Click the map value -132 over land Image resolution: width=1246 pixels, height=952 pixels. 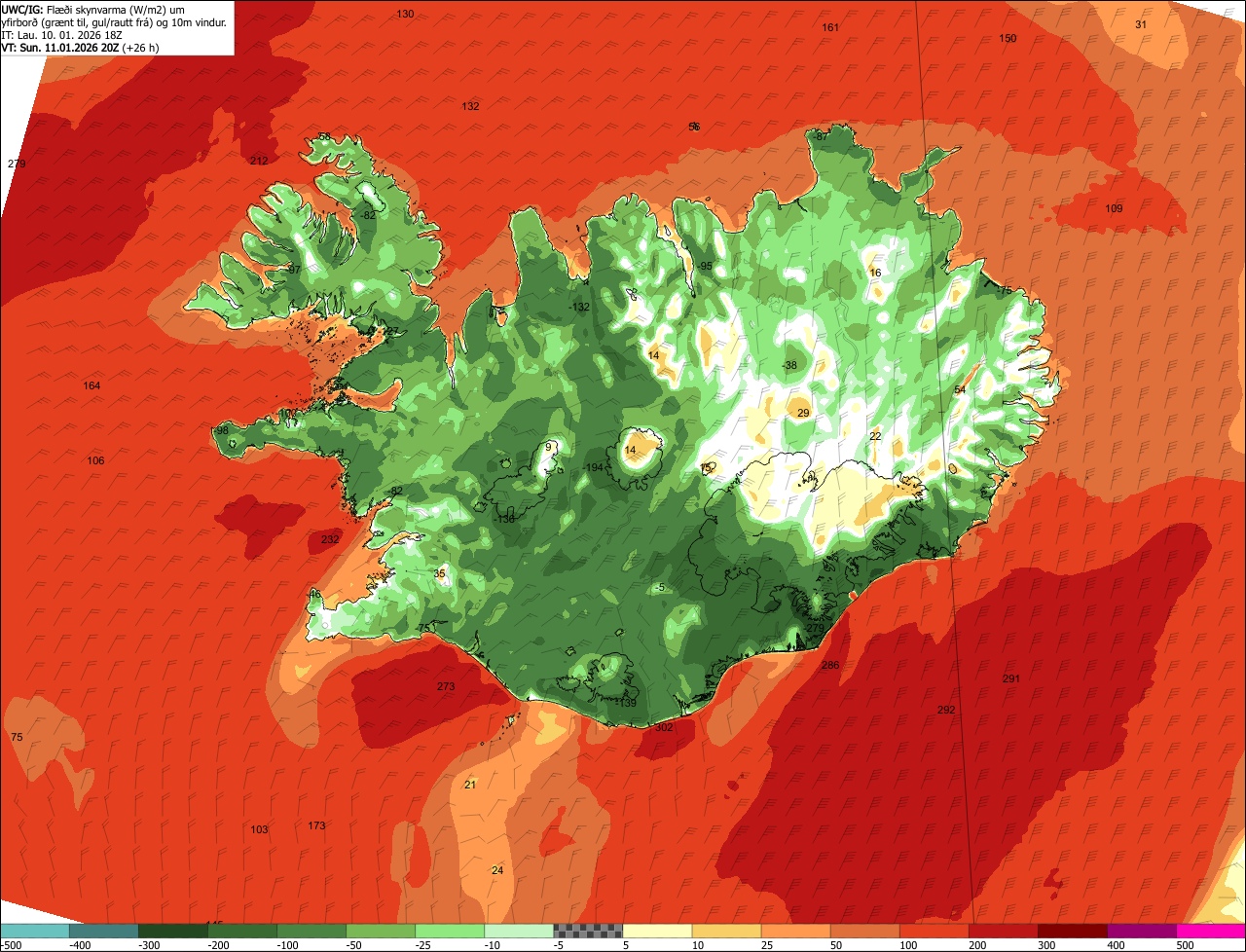[579, 307]
